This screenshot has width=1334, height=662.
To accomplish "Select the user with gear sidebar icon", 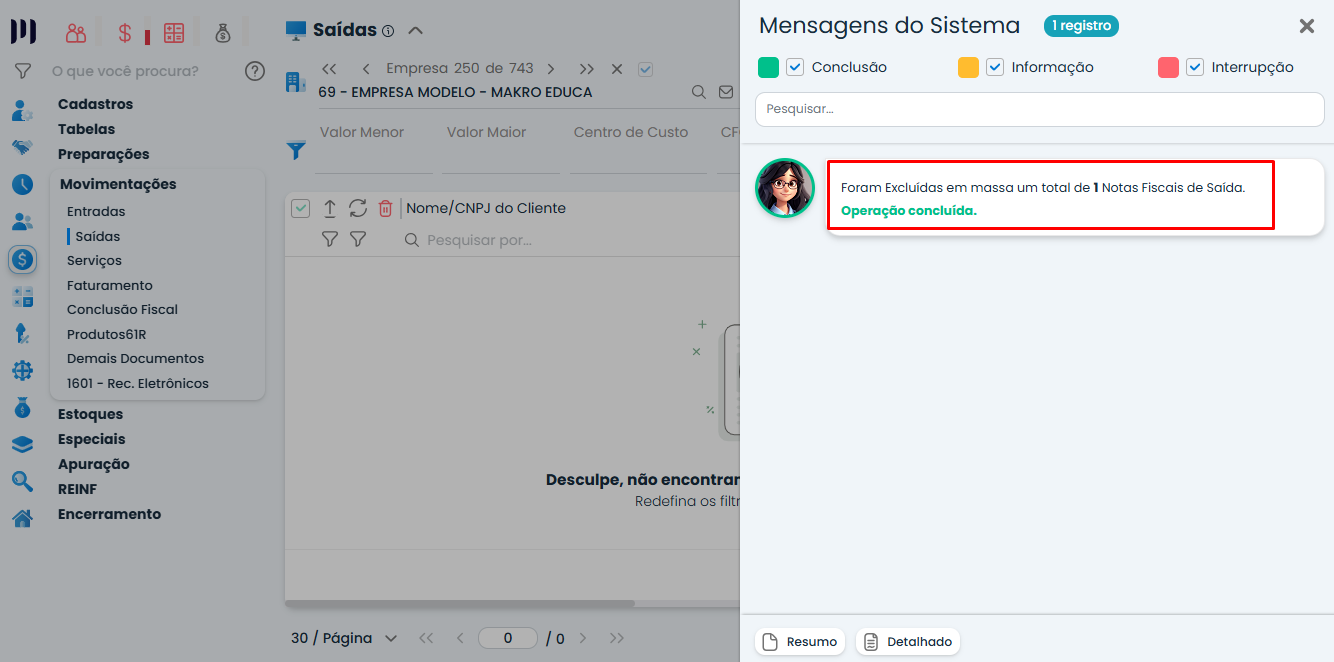I will pos(22,110).
